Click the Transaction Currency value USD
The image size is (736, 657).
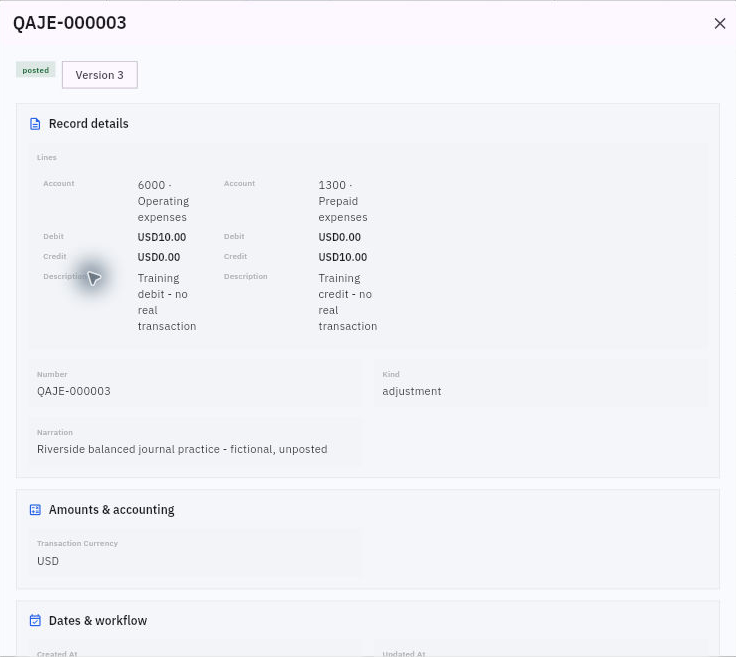click(48, 561)
